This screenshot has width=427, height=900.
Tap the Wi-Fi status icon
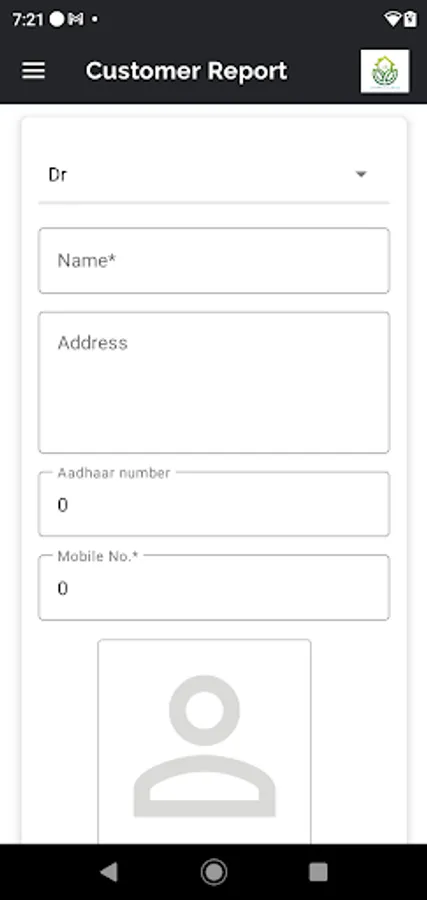[392, 20]
